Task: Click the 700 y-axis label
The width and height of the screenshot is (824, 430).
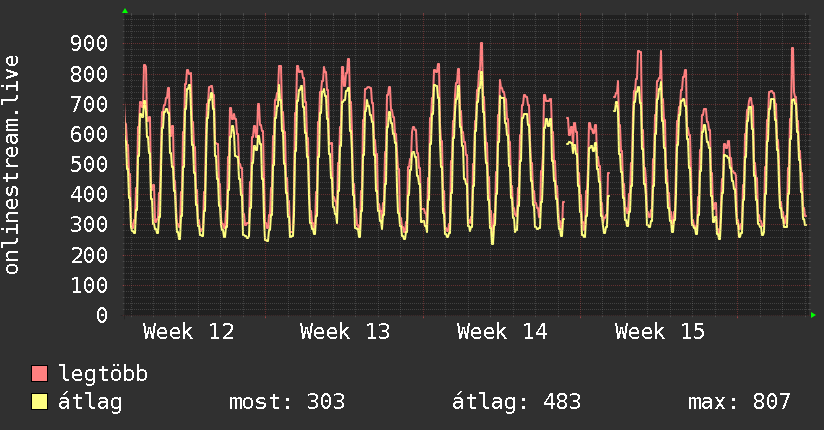Action: (x=89, y=104)
